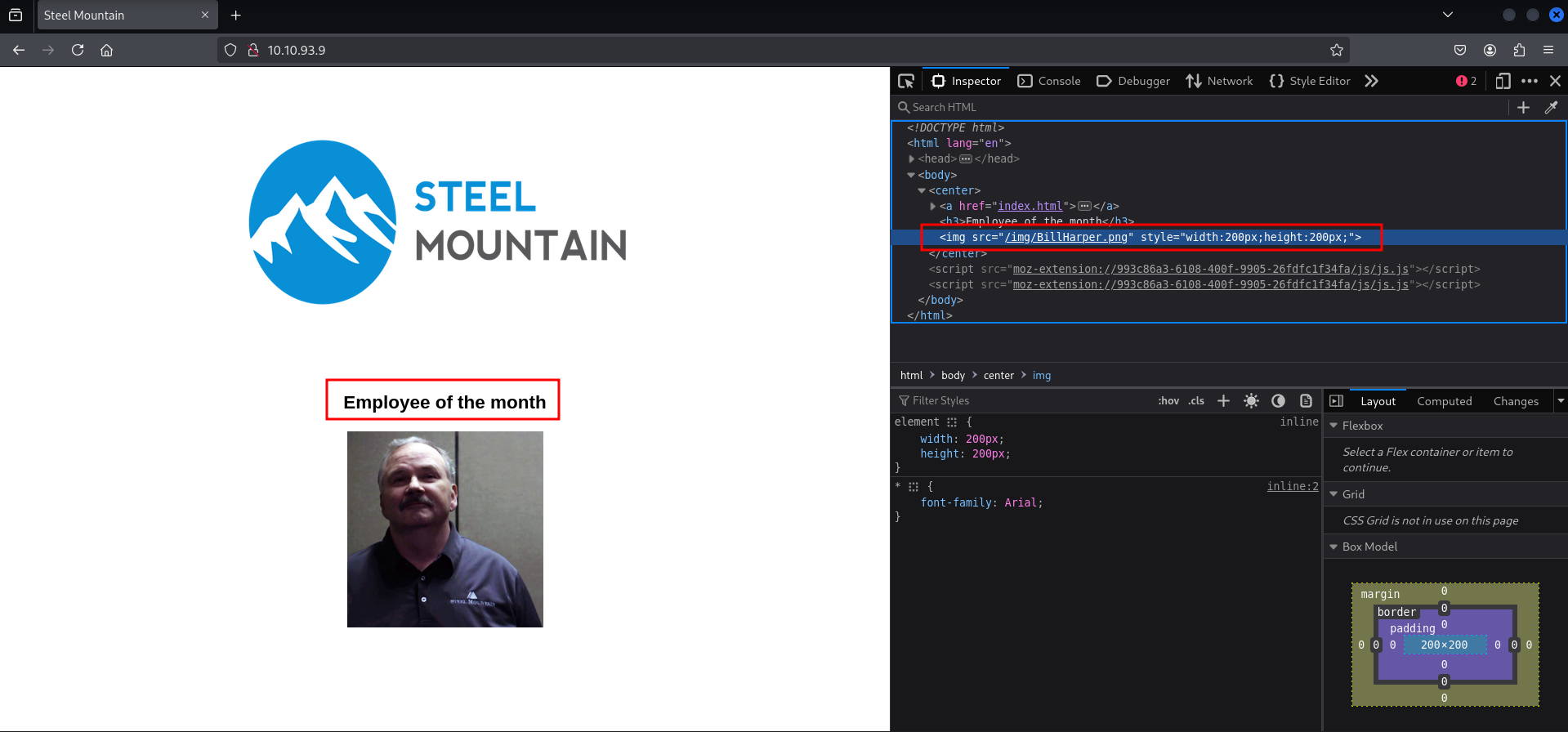Click the red error count badge
This screenshot has height=732, width=1568.
click(x=1466, y=81)
